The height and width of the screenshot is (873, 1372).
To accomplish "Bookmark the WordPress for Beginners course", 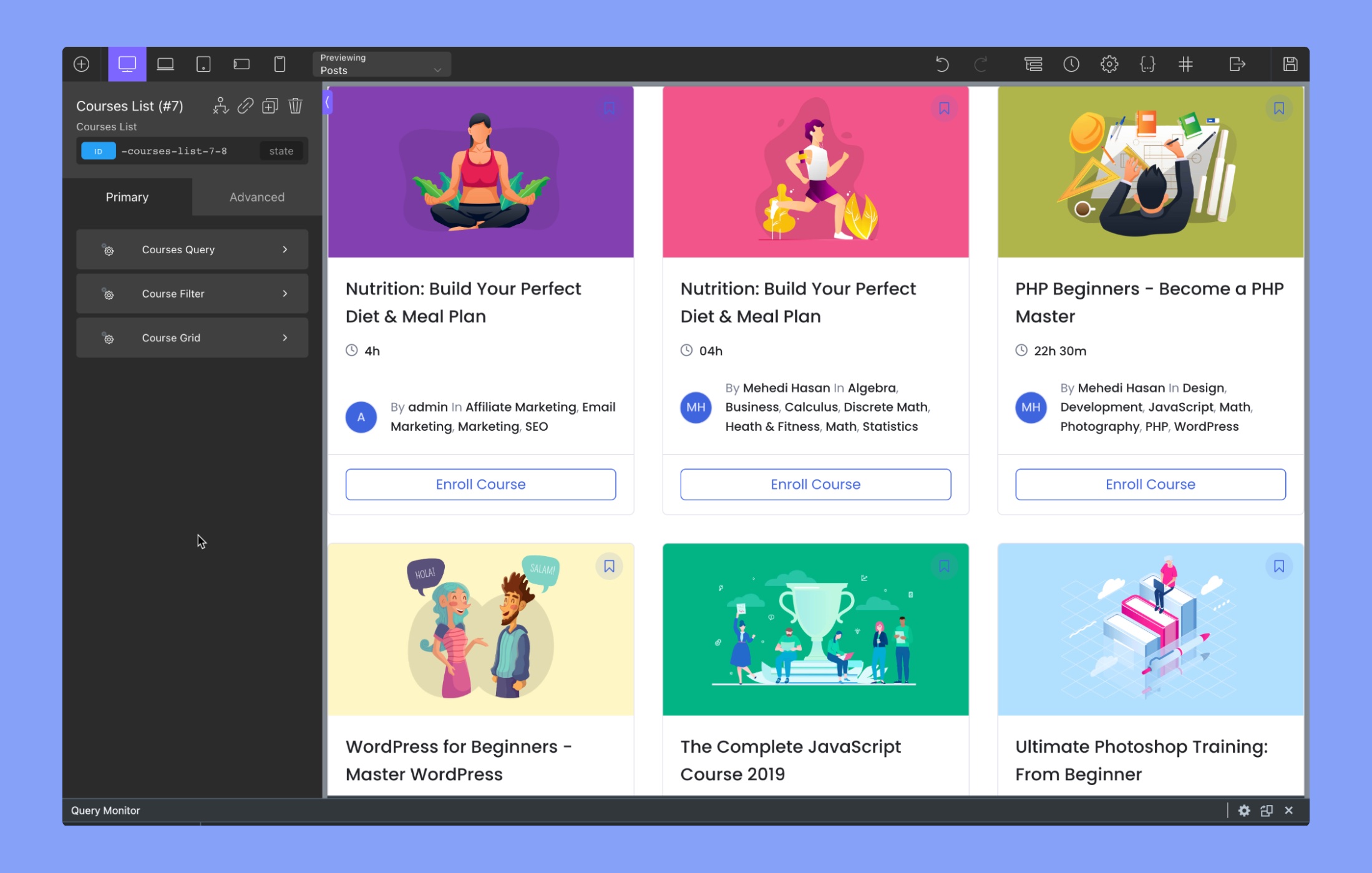I will click(609, 566).
